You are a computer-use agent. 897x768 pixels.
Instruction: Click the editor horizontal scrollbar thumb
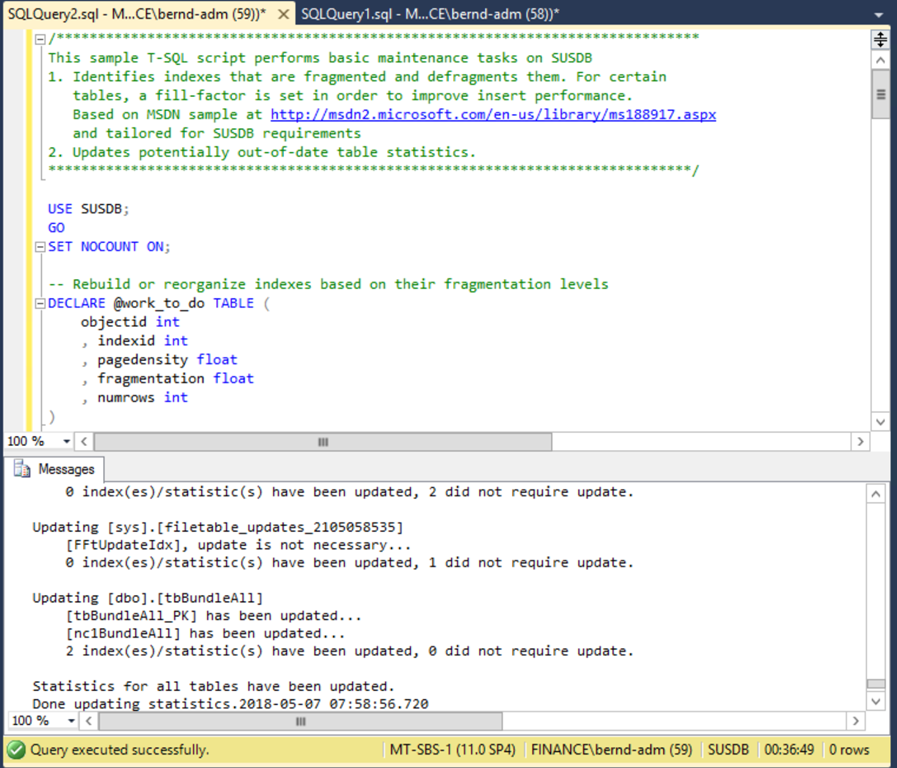point(322,442)
